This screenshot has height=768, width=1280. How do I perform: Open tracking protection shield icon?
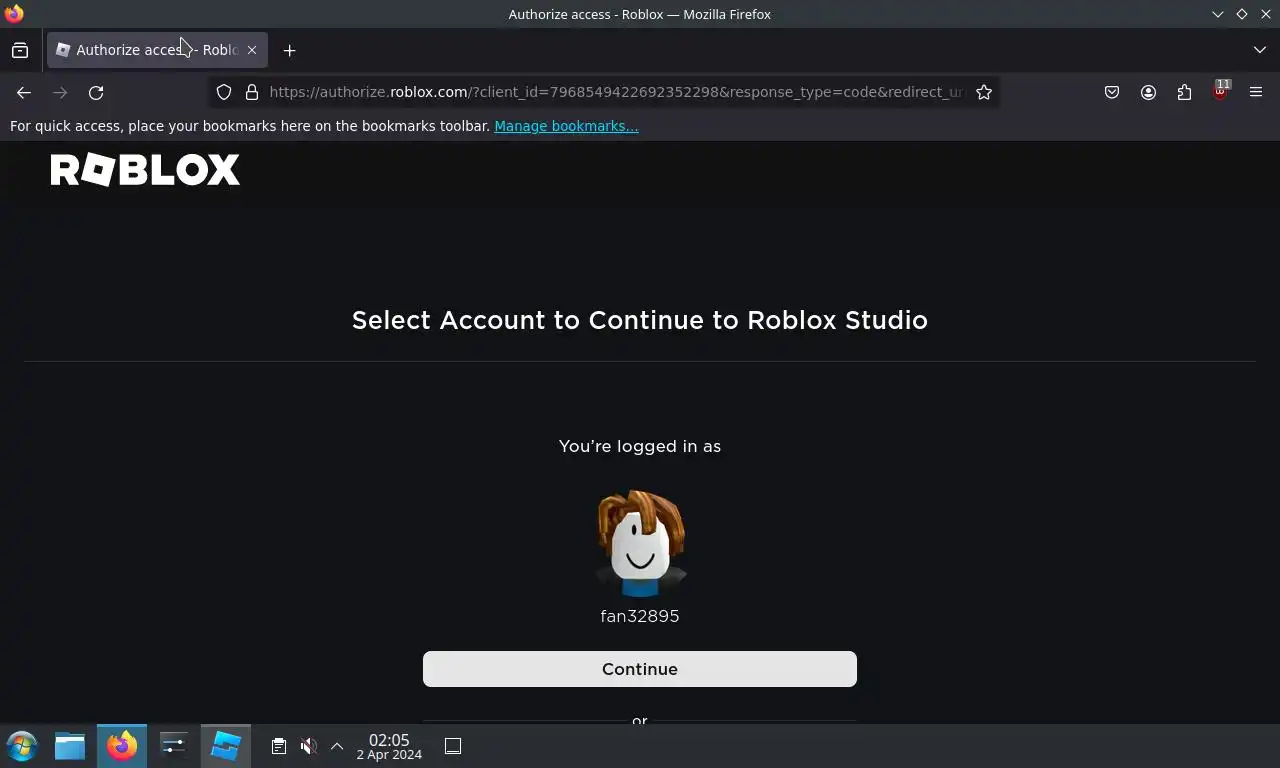coord(224,92)
